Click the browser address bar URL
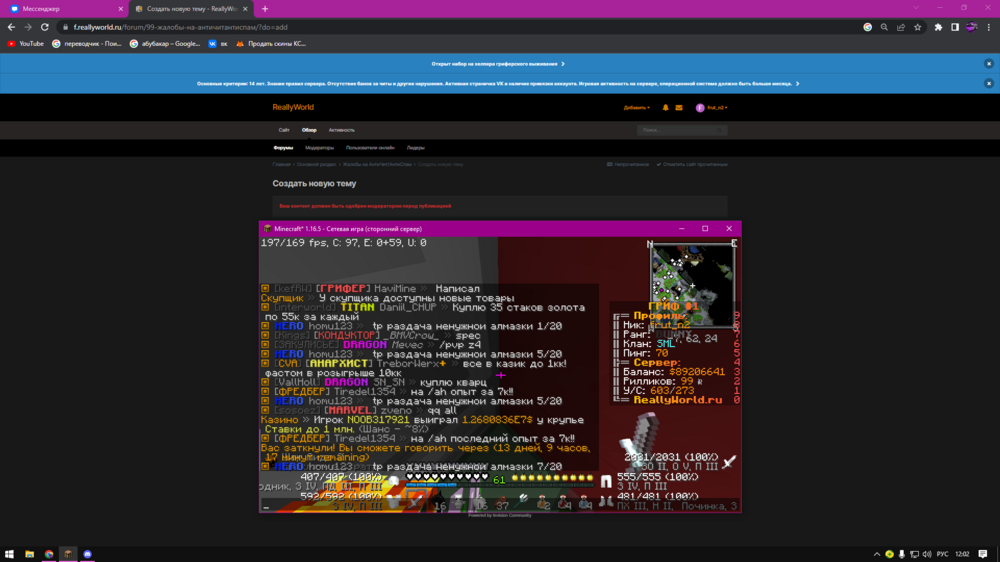The height and width of the screenshot is (562, 1000). point(180,27)
